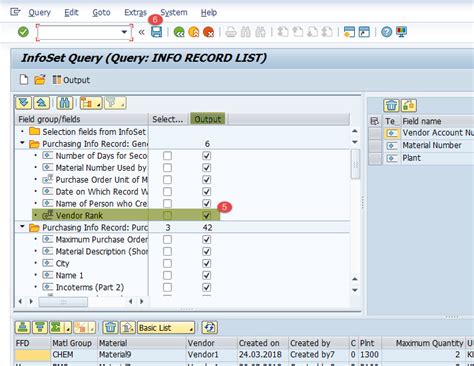The height and width of the screenshot is (366, 474).
Task: Click the Expand all nodes icon
Action: 24,103
